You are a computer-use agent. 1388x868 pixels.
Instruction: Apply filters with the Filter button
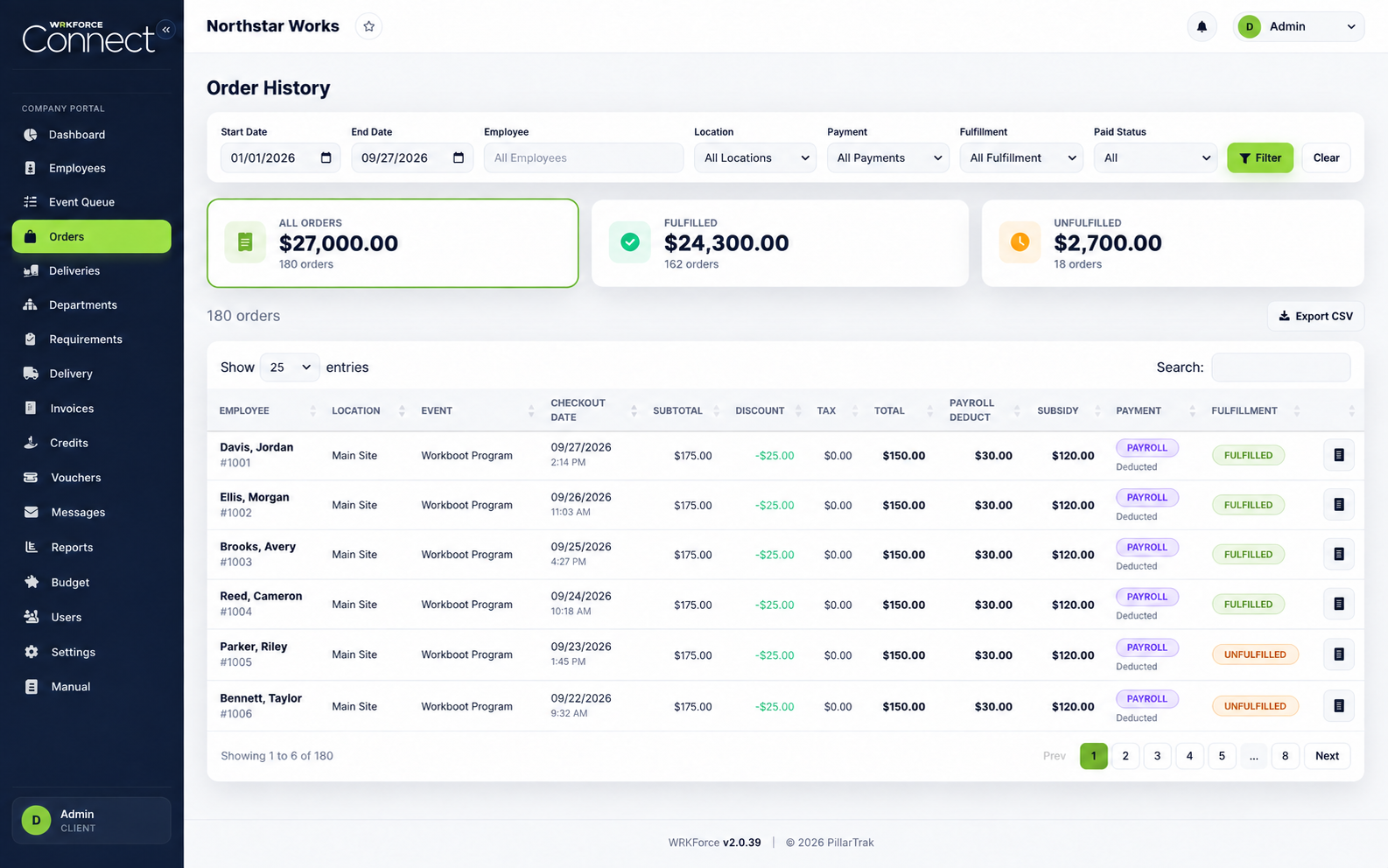(1260, 157)
